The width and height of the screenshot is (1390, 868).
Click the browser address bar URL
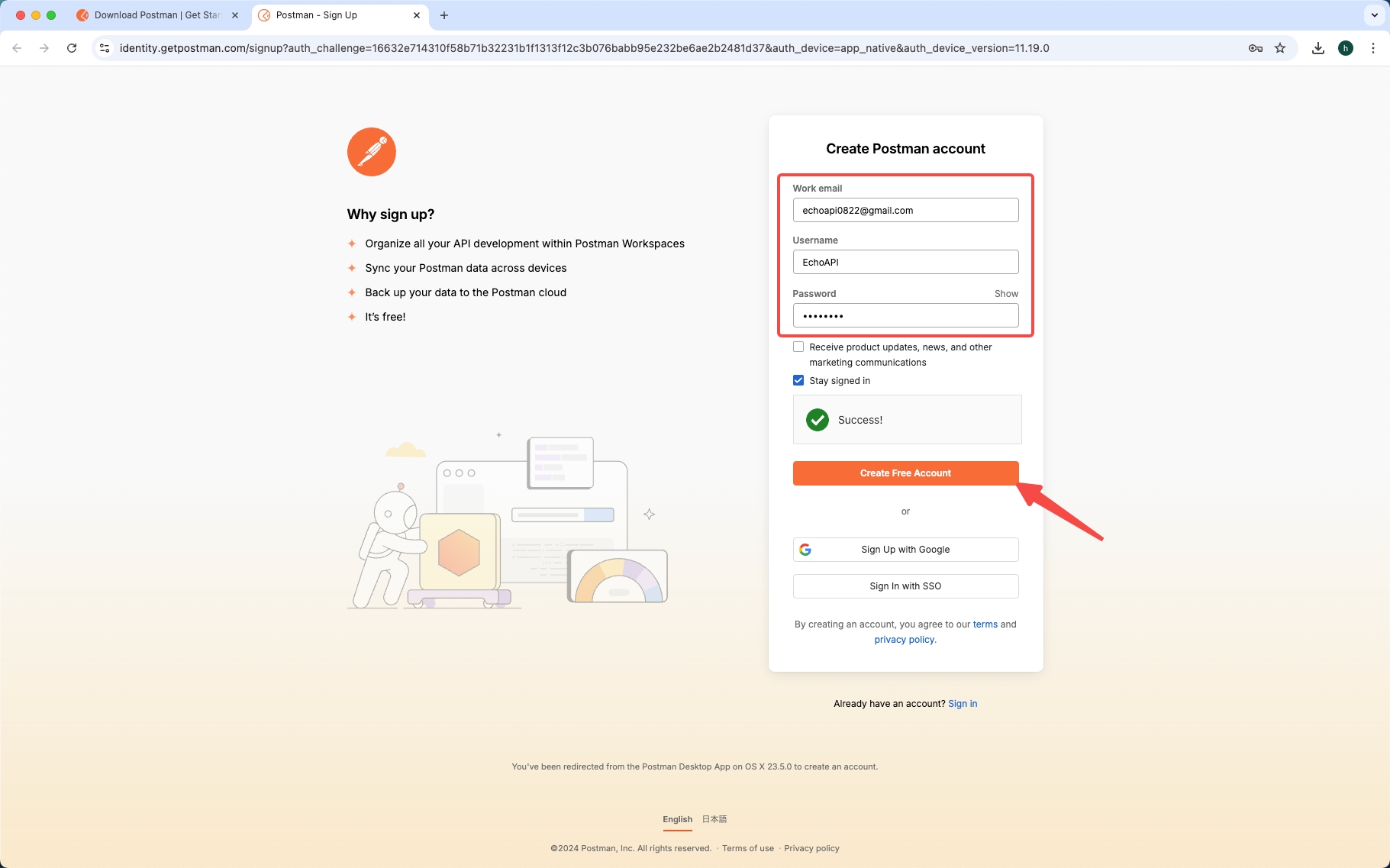(584, 48)
